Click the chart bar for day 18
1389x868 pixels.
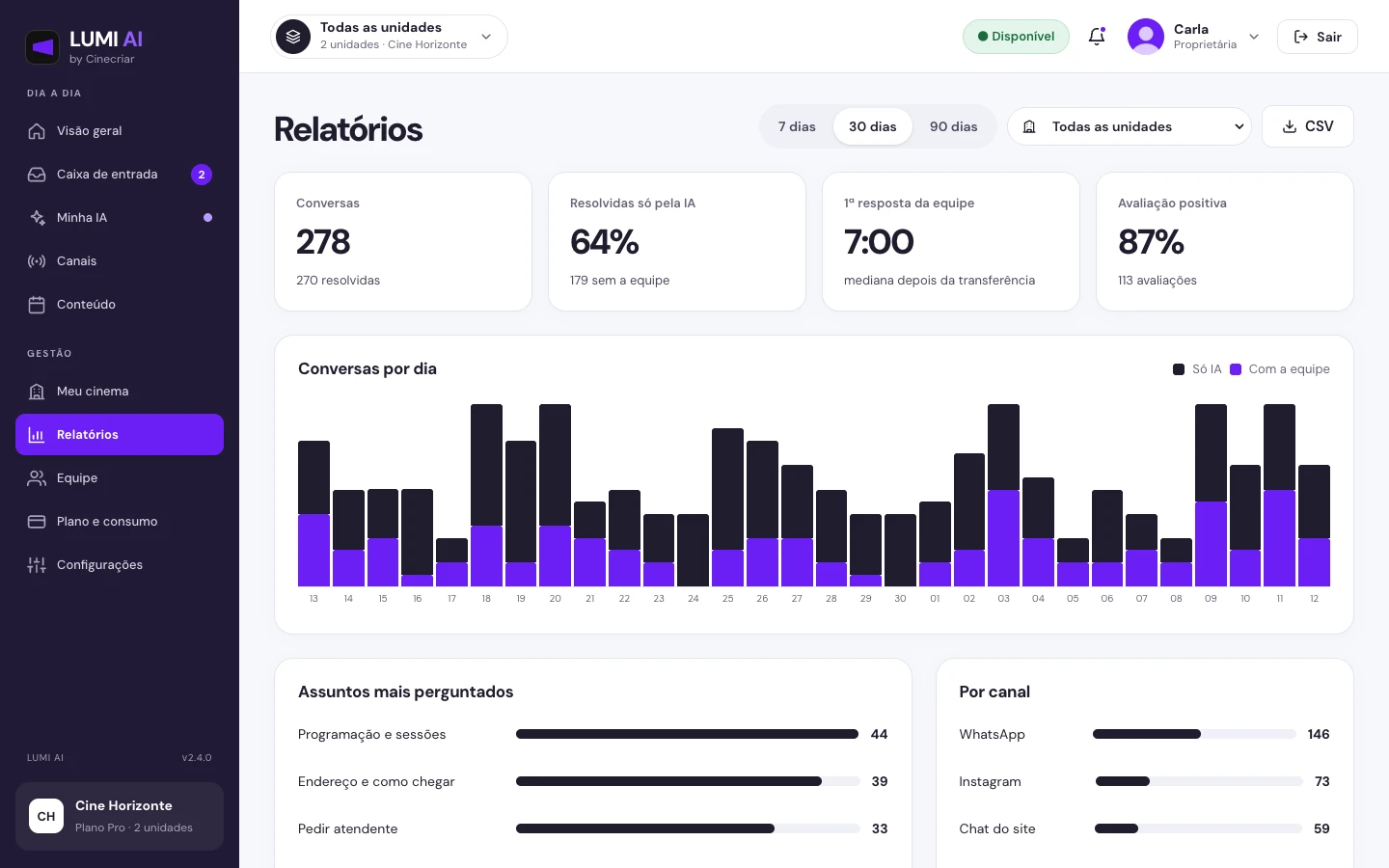[x=486, y=495]
